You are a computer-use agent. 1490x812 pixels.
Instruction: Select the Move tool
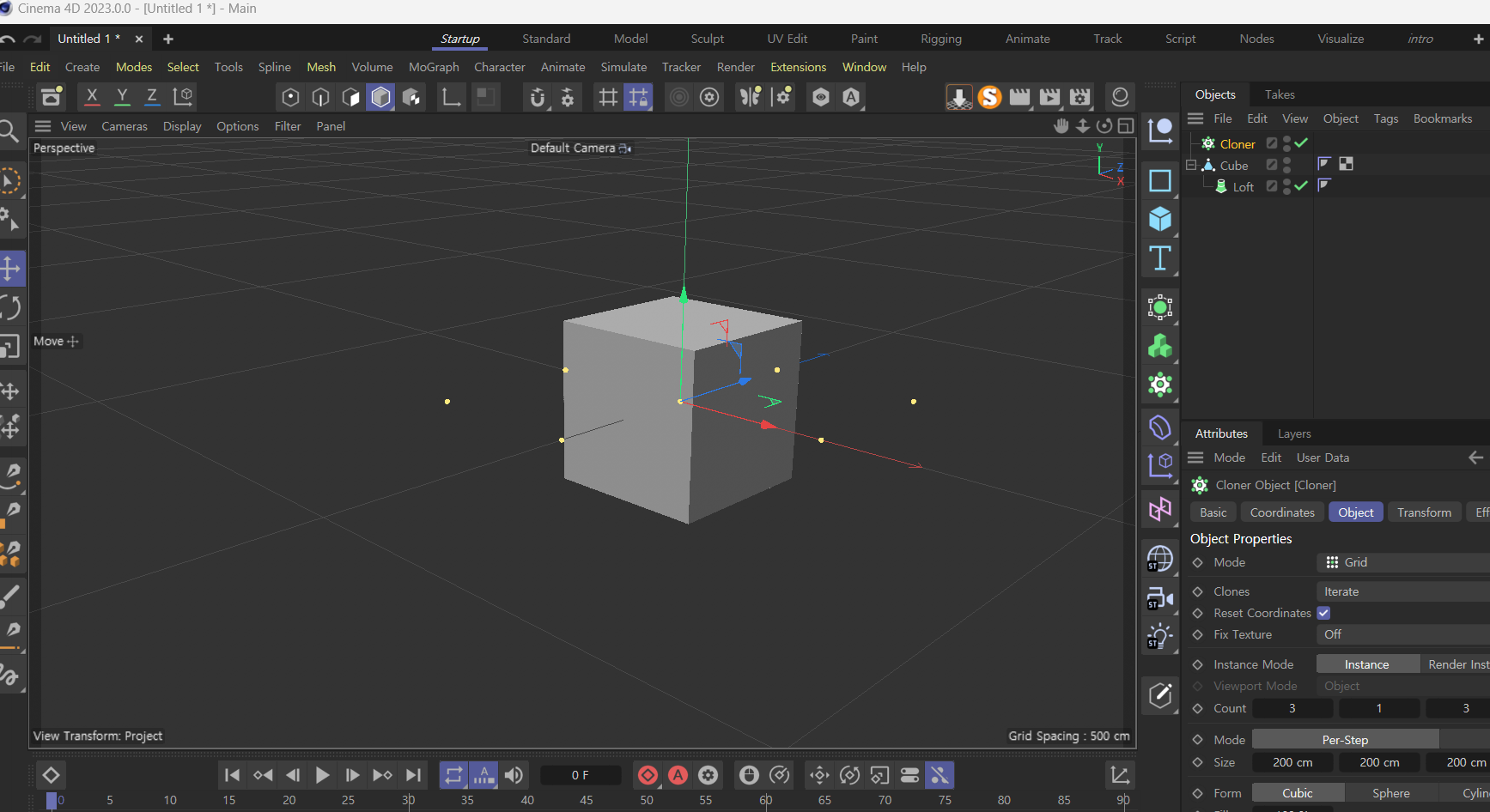pos(10,269)
